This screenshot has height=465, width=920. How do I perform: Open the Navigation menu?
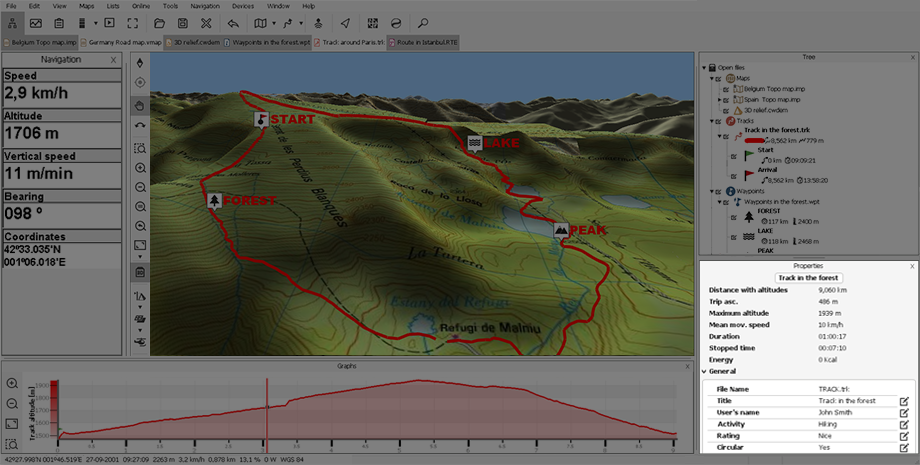pyautogui.click(x=205, y=6)
